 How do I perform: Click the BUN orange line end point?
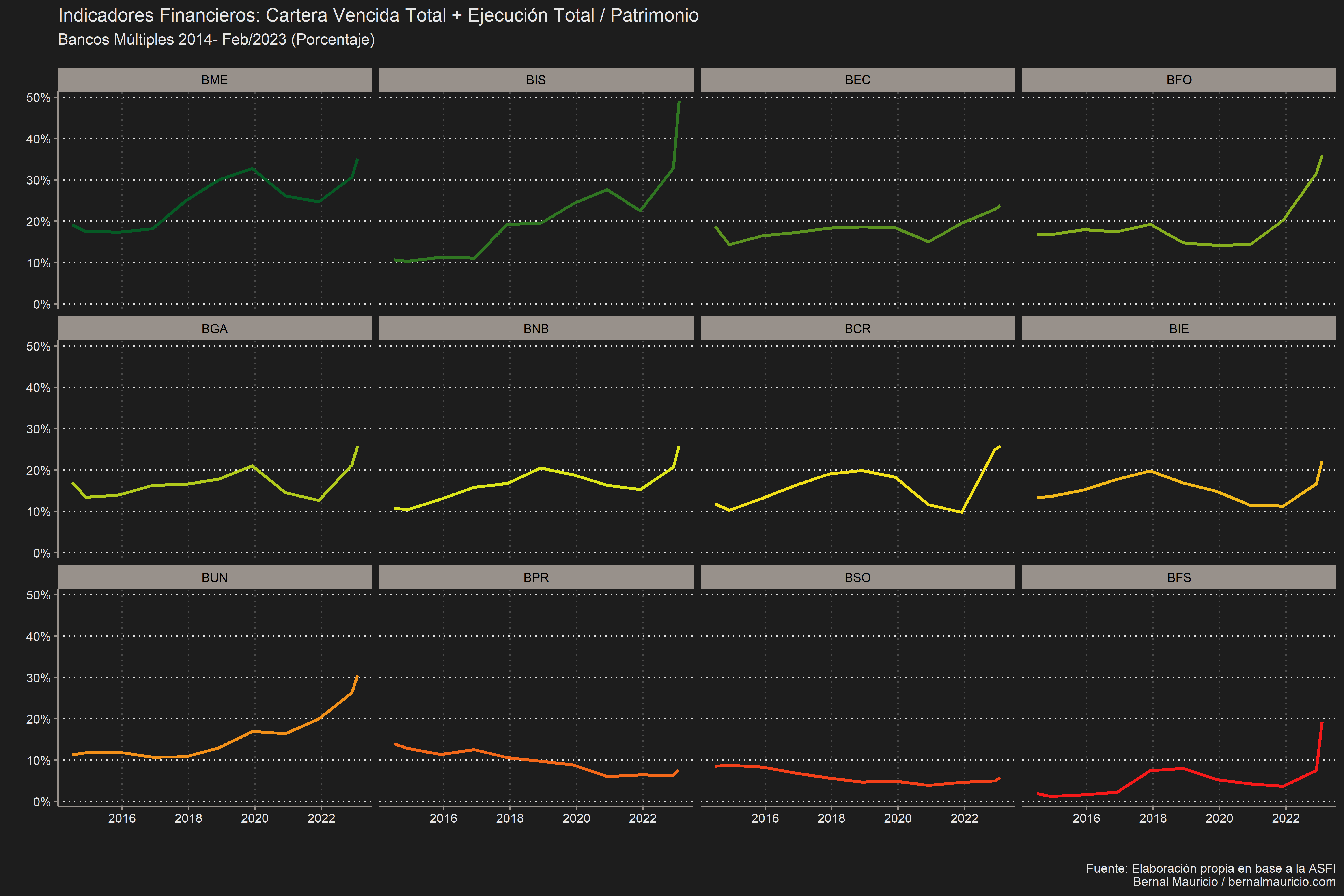coord(357,676)
